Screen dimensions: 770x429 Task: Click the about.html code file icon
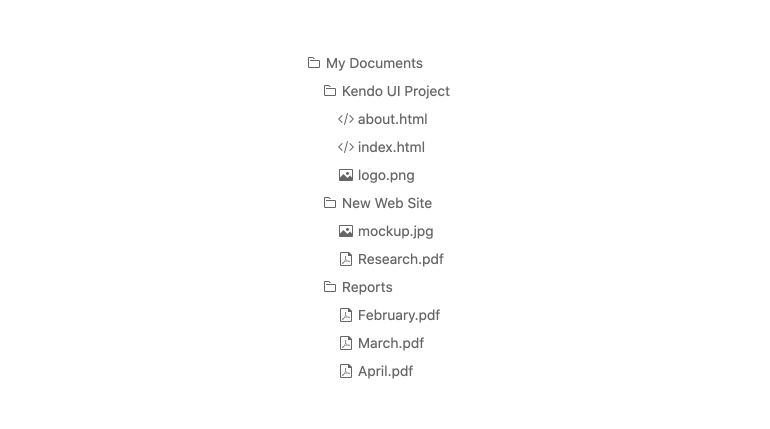(x=346, y=119)
